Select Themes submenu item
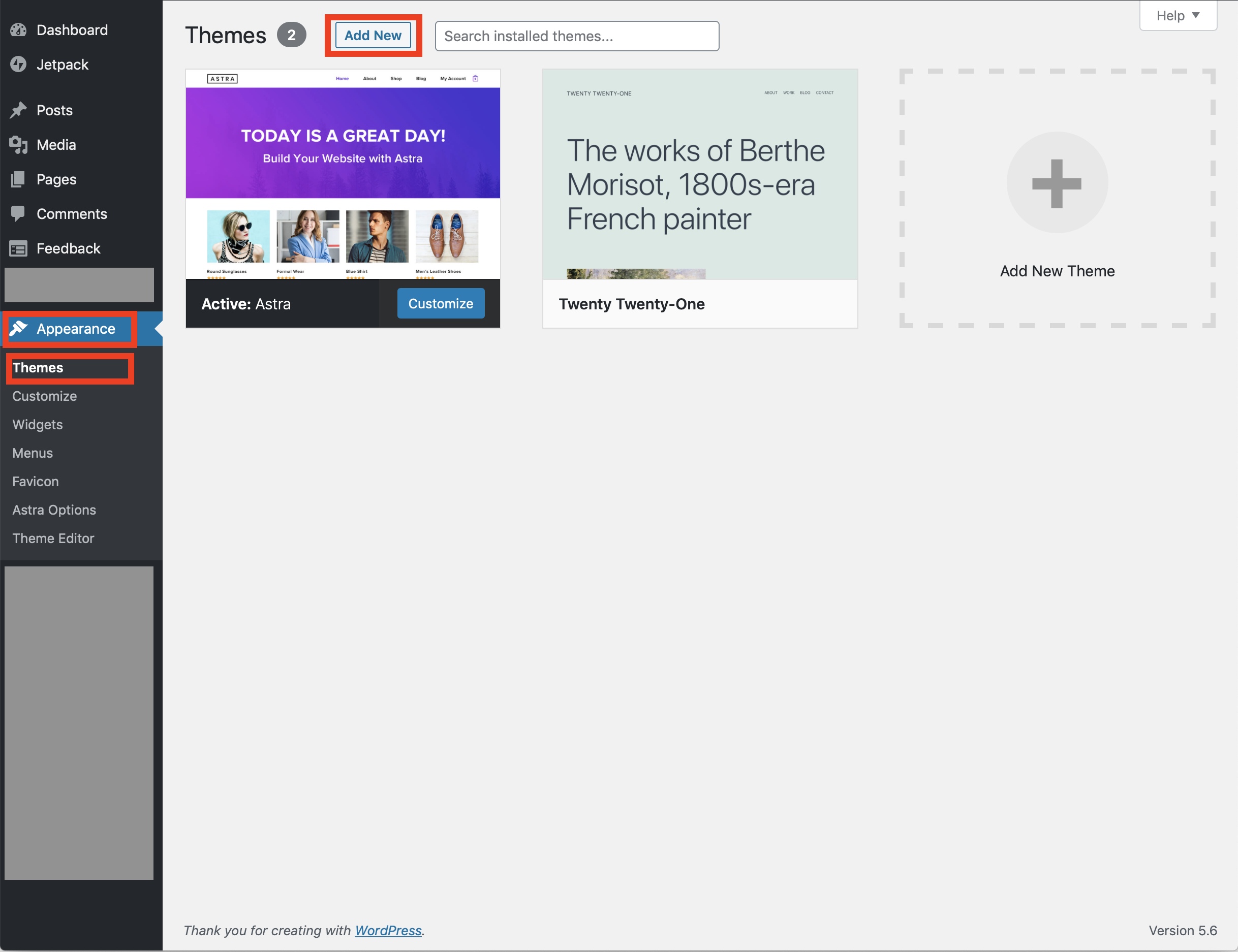This screenshot has width=1238, height=952. pyautogui.click(x=38, y=368)
